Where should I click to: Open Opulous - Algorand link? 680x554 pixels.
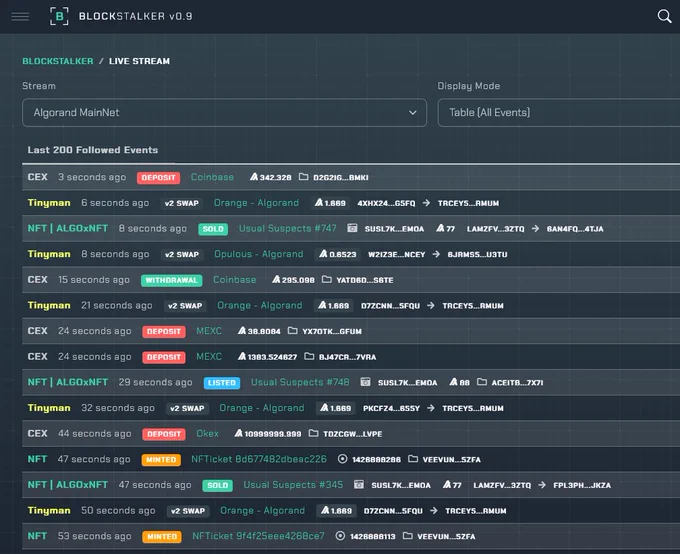[258, 254]
